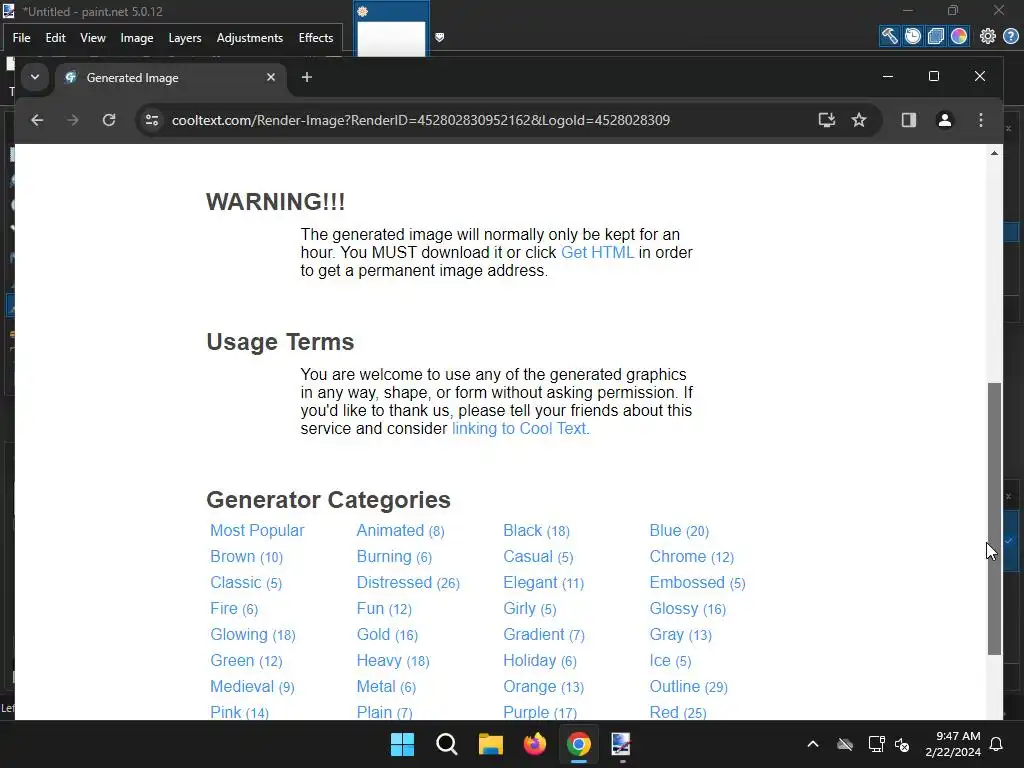The image size is (1024, 768).
Task: Click the scrollbar up arrow
Action: (994, 153)
